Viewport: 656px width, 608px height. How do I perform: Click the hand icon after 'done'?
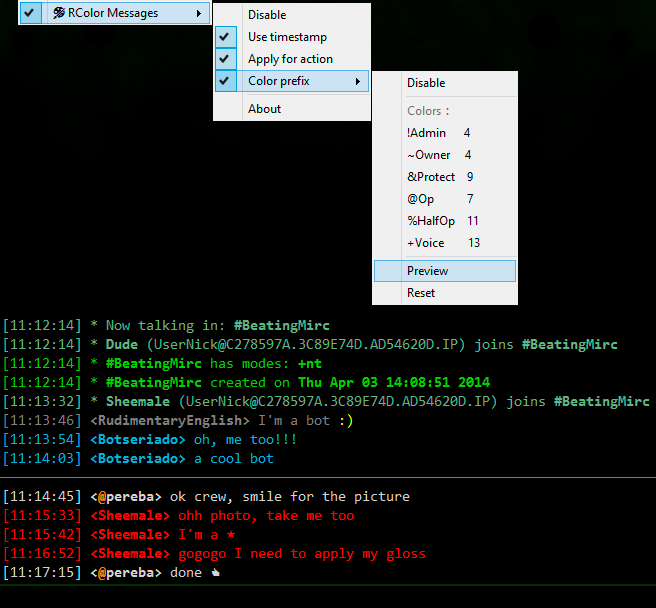[215, 573]
